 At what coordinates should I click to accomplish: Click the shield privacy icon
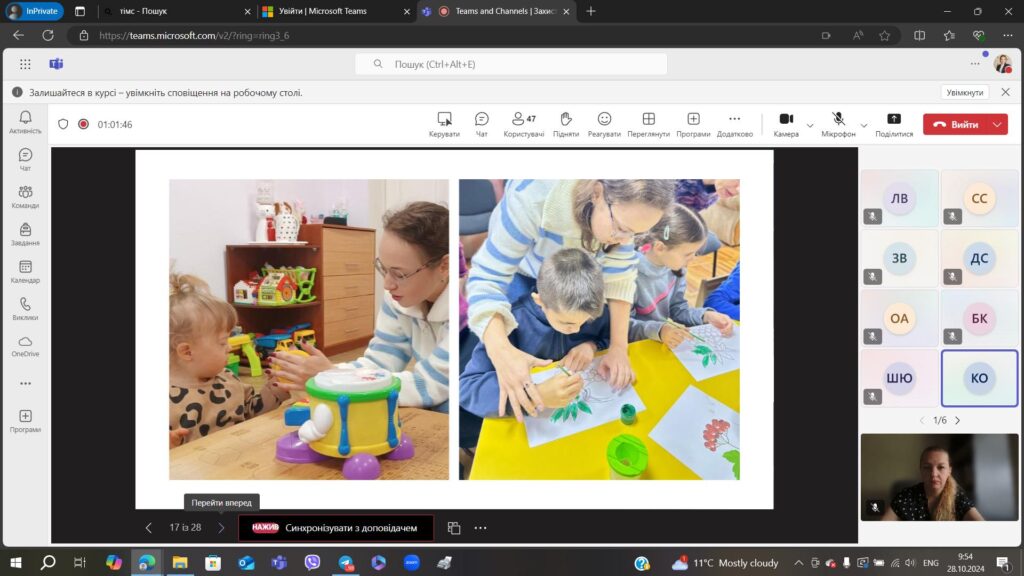[63, 124]
